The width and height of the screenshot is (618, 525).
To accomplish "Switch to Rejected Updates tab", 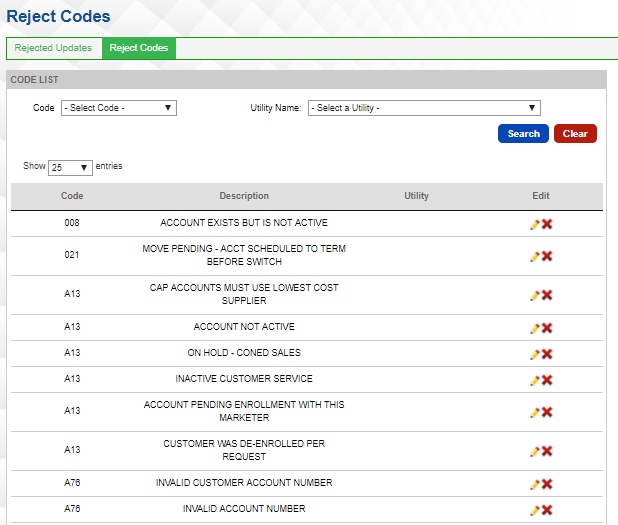I will pyautogui.click(x=53, y=48).
